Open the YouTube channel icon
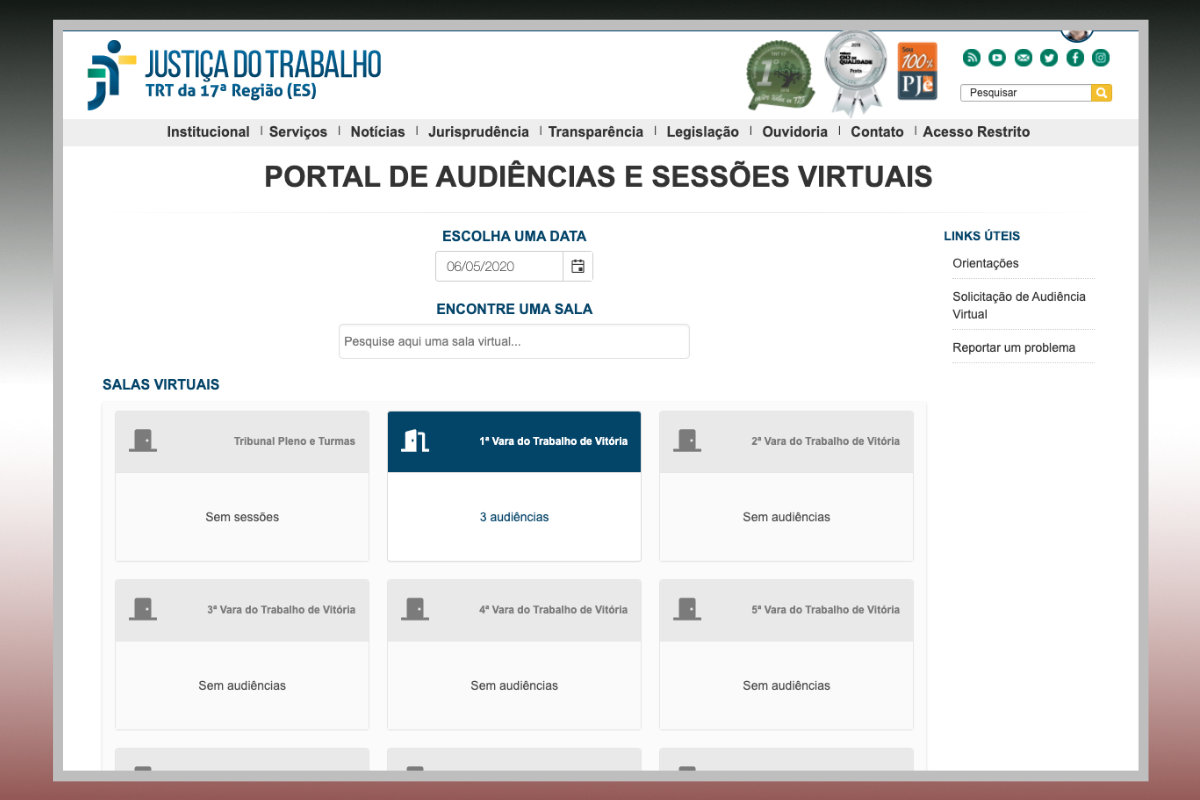Image resolution: width=1200 pixels, height=800 pixels. 997,58
